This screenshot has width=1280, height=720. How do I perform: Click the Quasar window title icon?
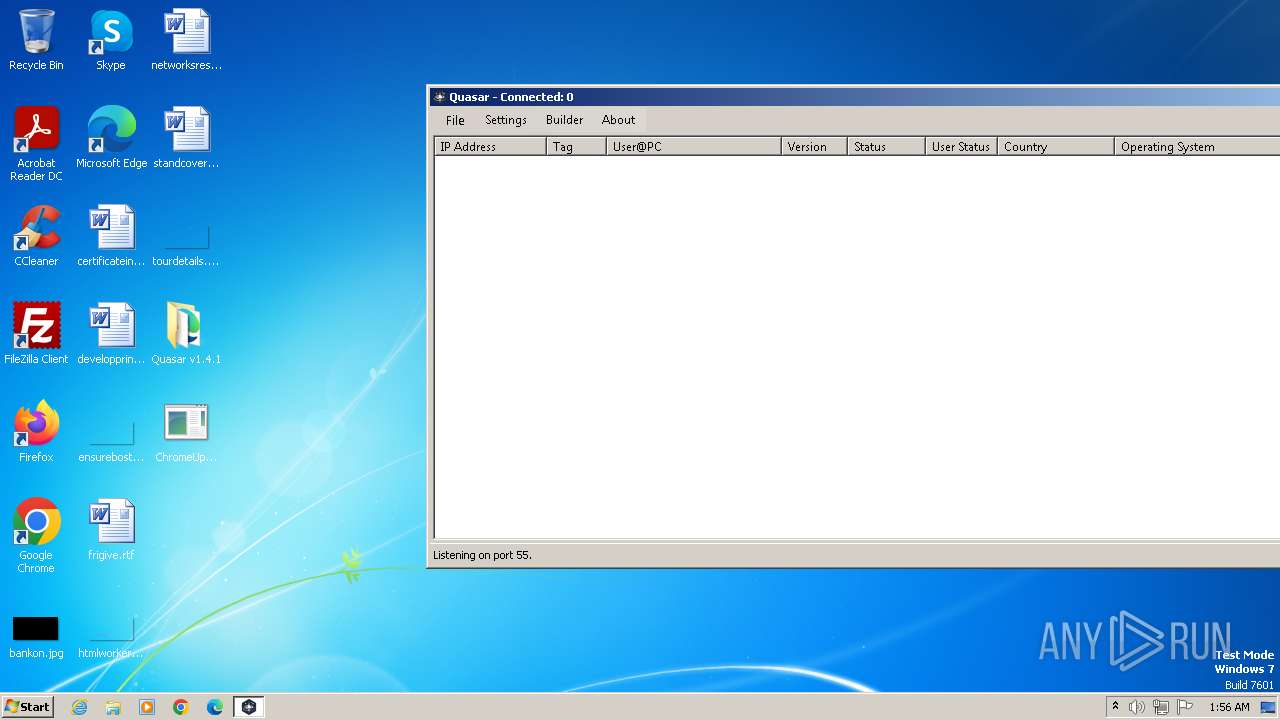click(x=439, y=97)
